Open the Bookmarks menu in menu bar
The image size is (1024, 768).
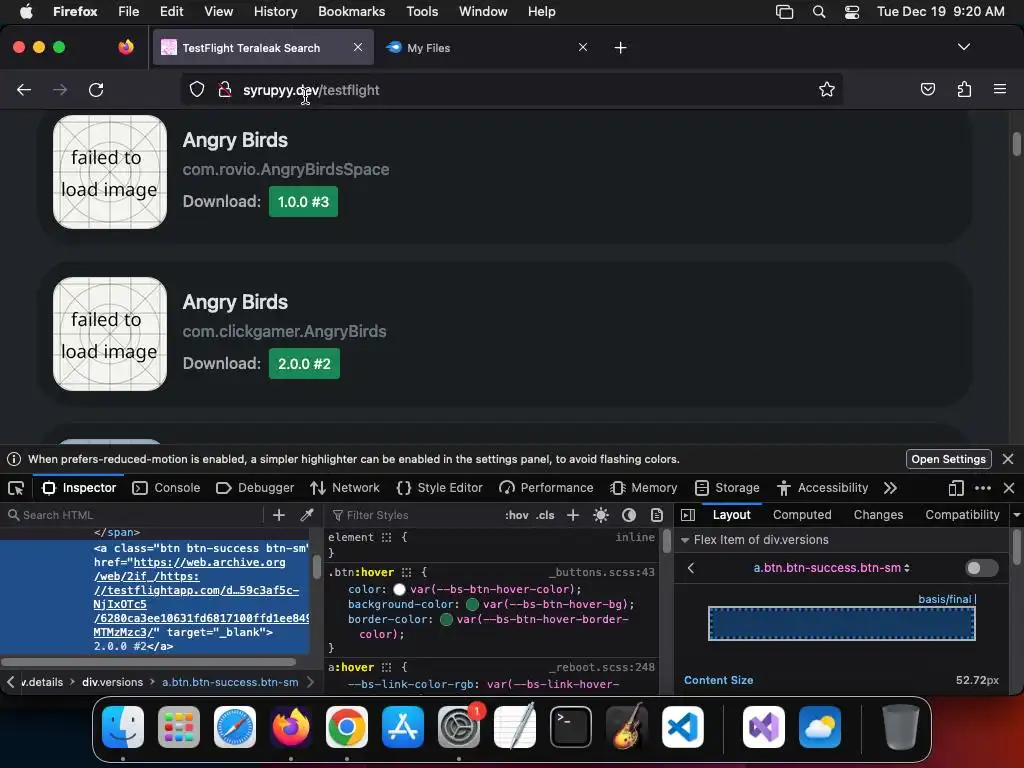click(351, 12)
